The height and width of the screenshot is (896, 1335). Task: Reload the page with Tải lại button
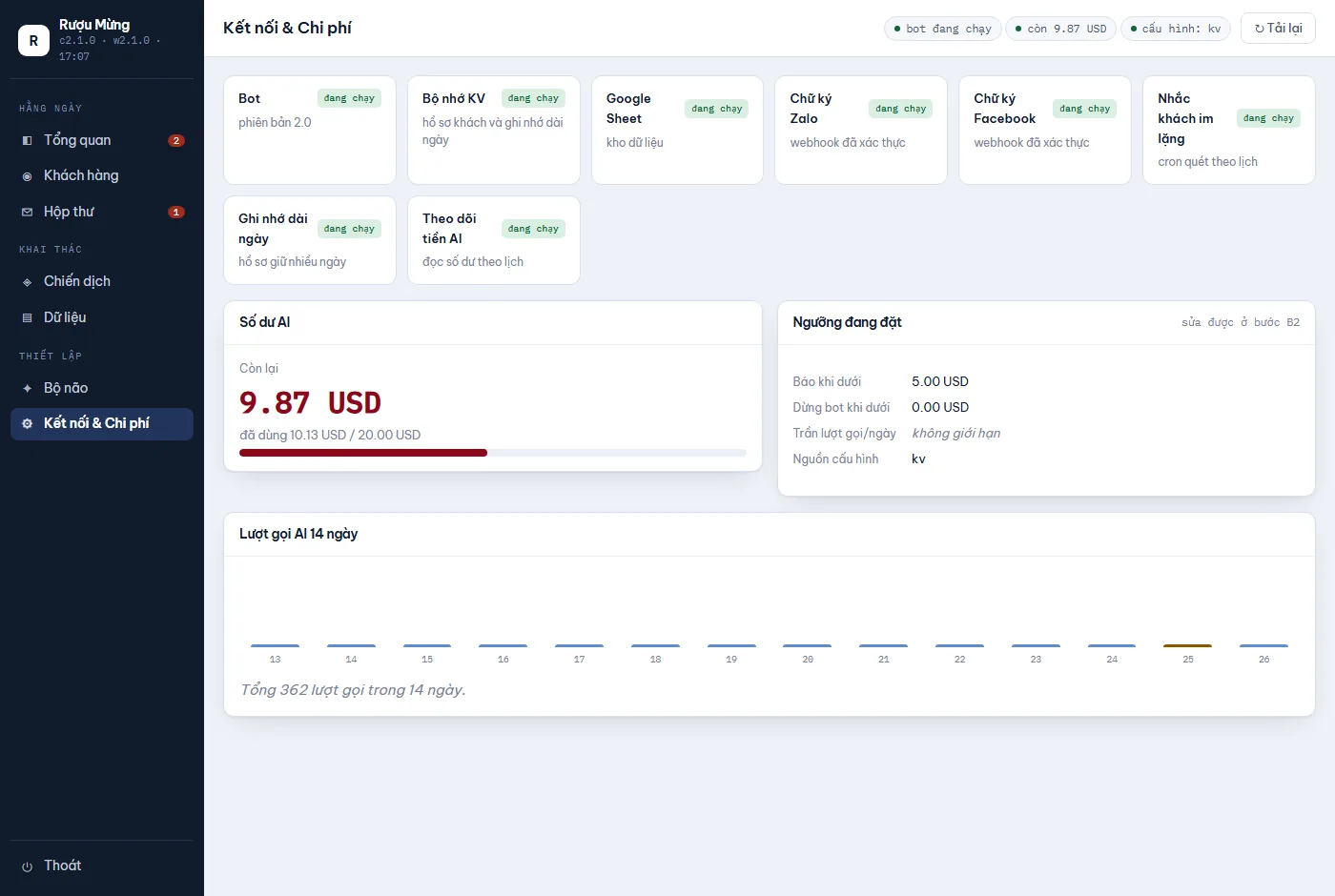[x=1278, y=29]
